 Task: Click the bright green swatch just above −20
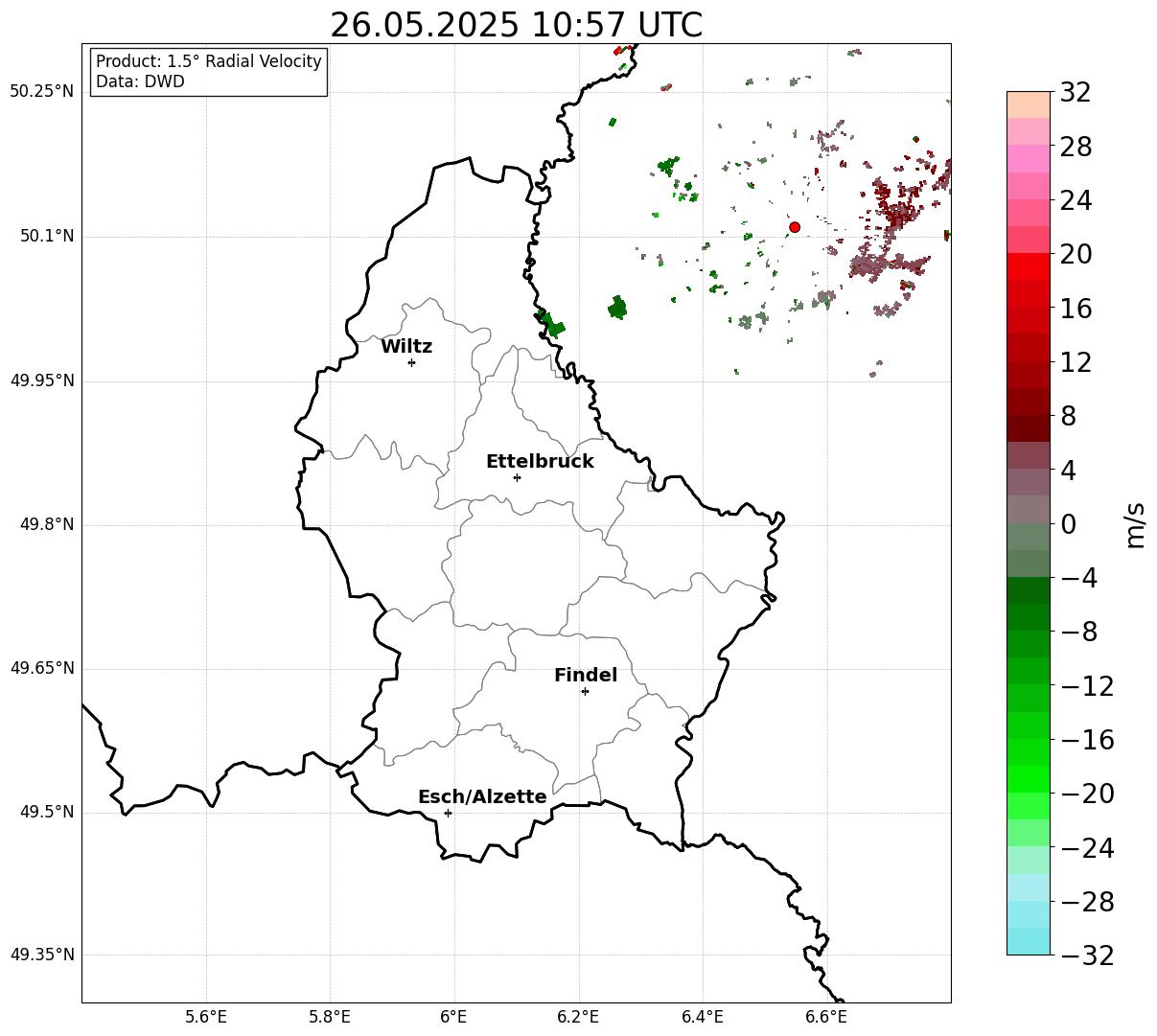1029,779
